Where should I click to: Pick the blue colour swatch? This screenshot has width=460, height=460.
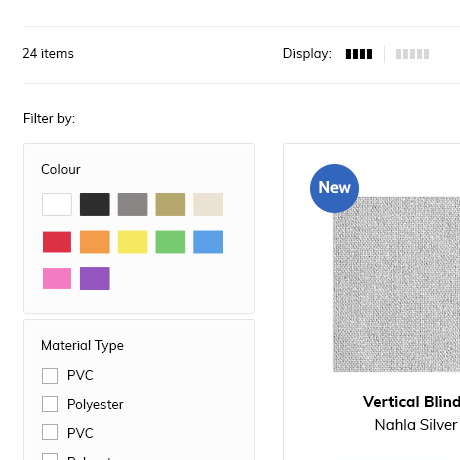click(208, 242)
